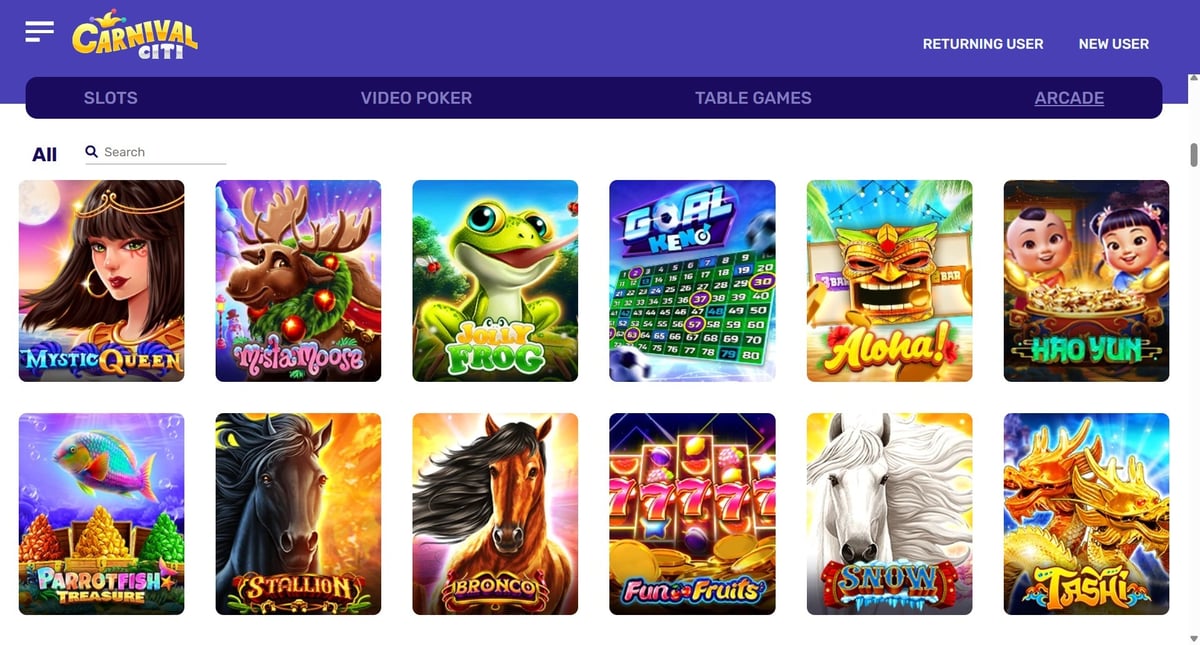Launch Parrotfish Treasure game
Image resolution: width=1200 pixels, height=645 pixels.
(101, 514)
